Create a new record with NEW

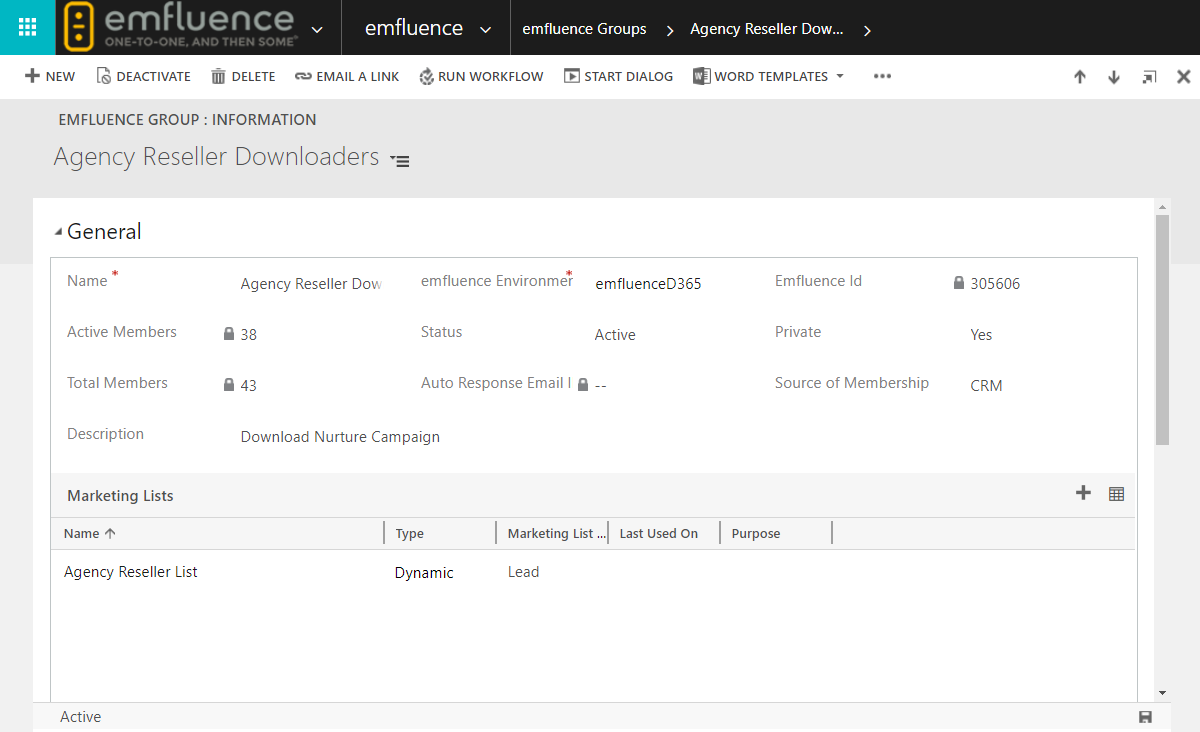pyautogui.click(x=50, y=76)
